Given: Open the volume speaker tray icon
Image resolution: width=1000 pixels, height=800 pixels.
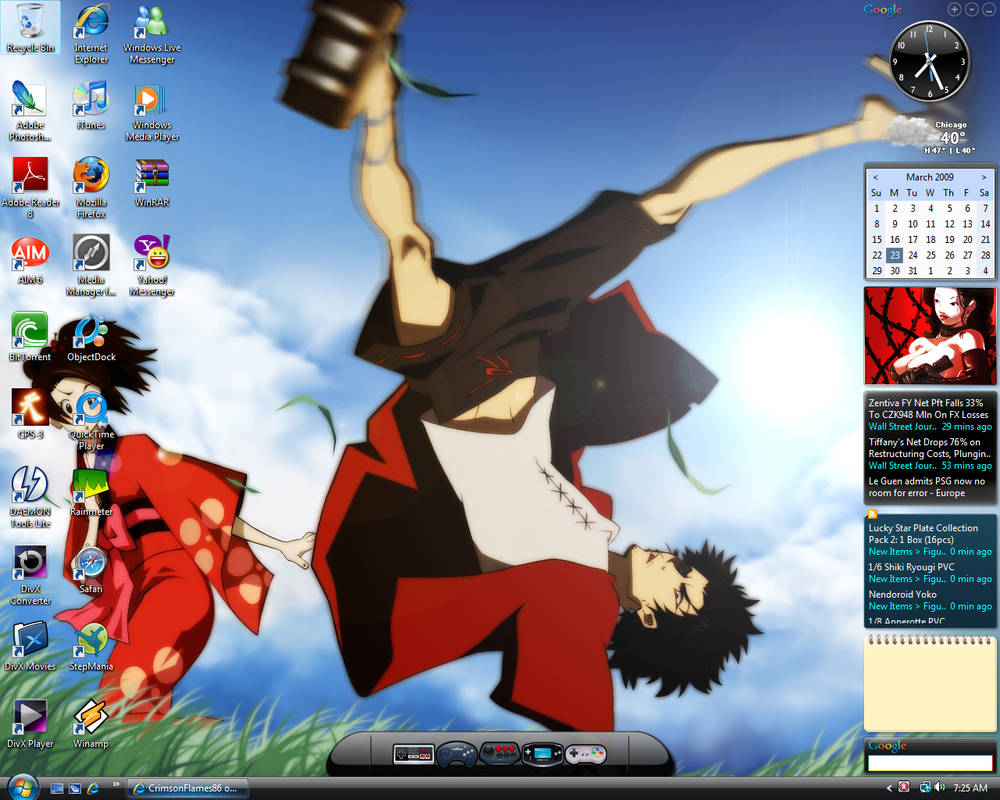Looking at the screenshot, I should (x=939, y=788).
